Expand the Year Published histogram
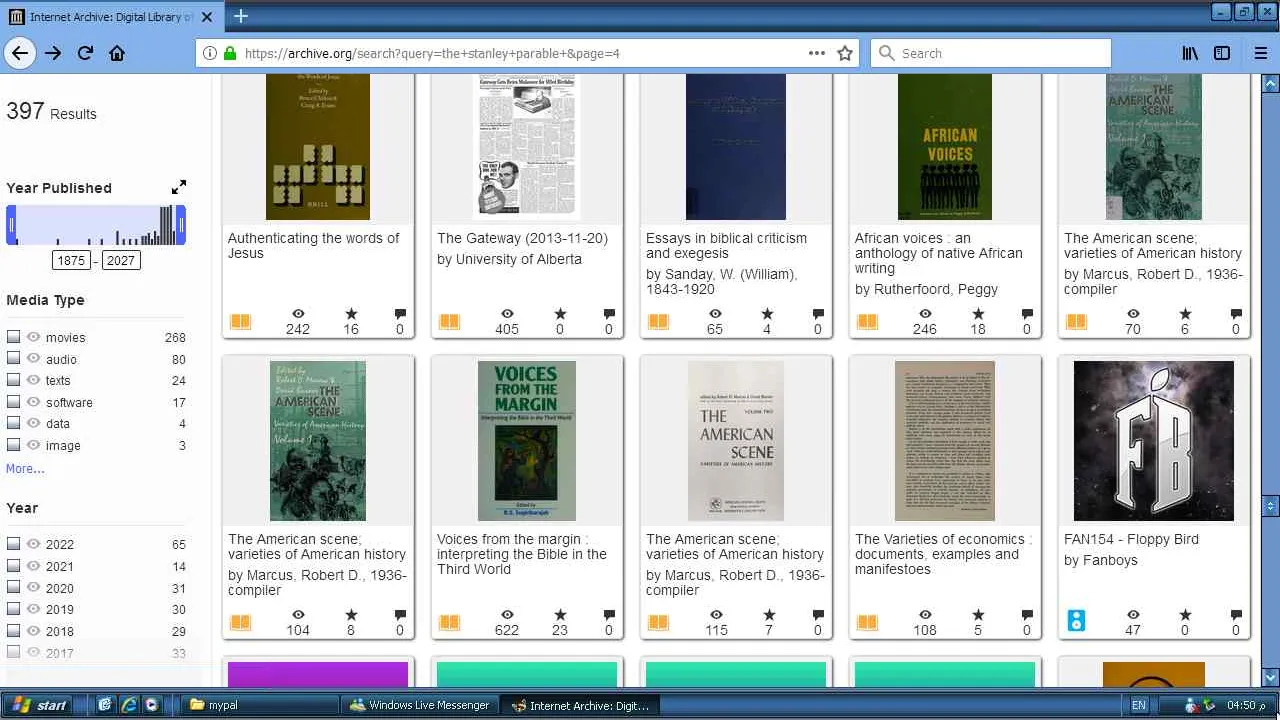Screen dimensions: 1280x720 [179, 187]
